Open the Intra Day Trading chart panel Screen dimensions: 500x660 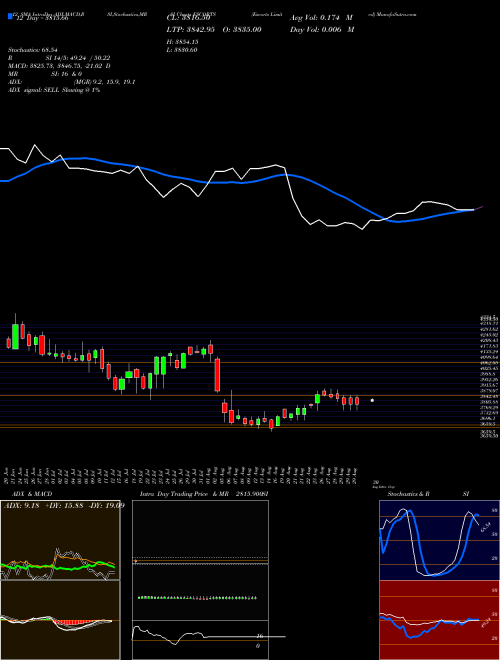click(x=200, y=580)
